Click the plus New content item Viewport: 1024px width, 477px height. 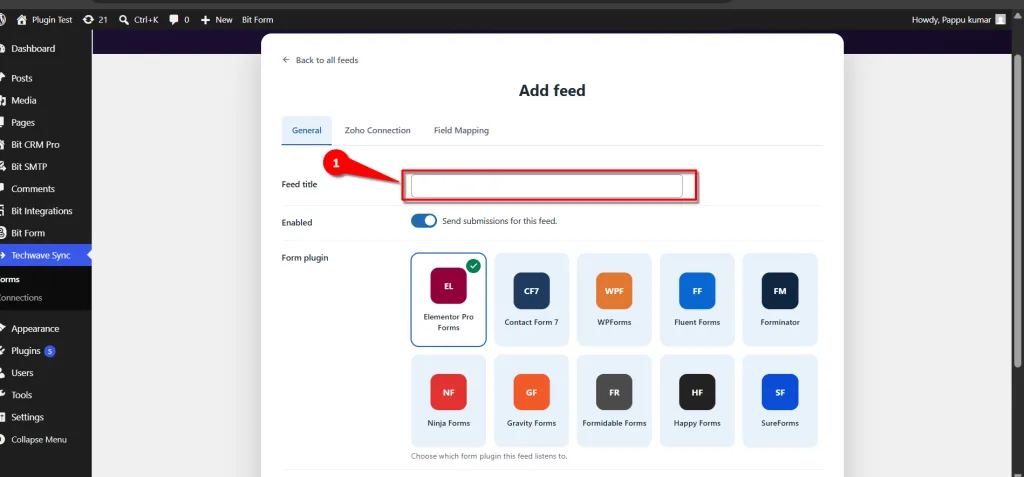coord(216,20)
